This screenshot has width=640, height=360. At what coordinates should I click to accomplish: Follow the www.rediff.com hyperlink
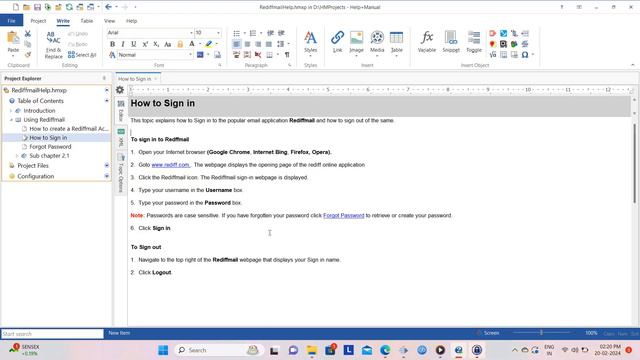click(170, 165)
